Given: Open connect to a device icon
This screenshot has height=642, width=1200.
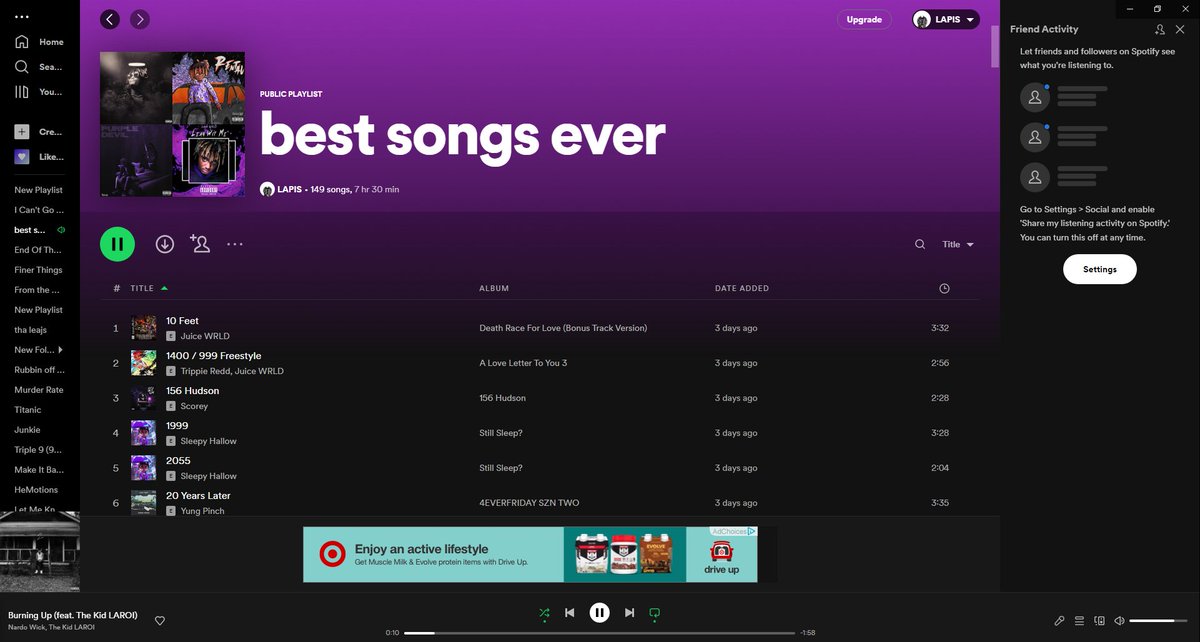Looking at the screenshot, I should pos(1099,621).
